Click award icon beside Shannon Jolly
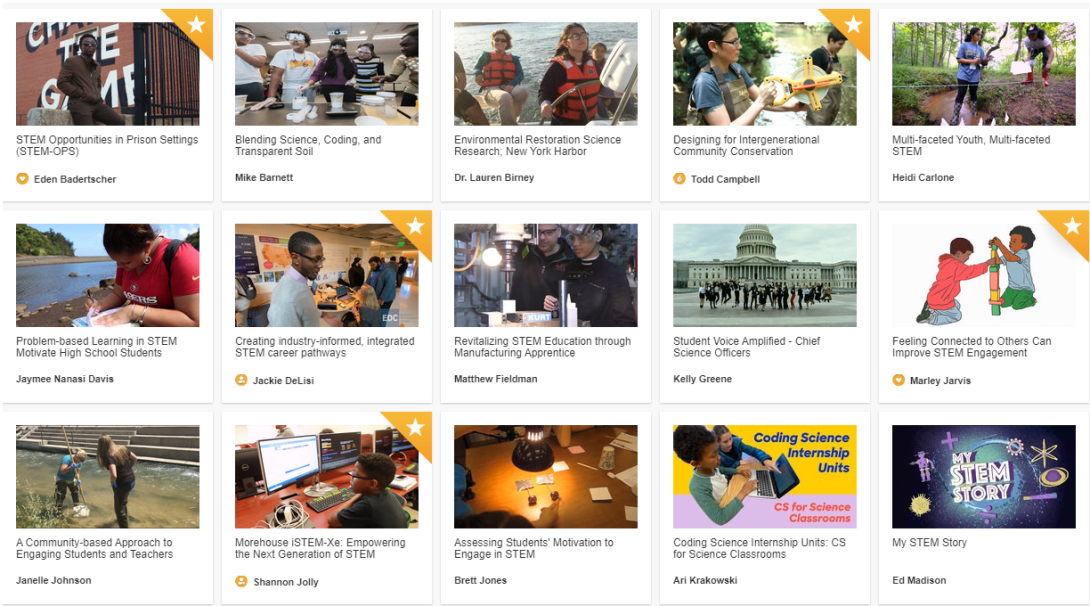This screenshot has height=606, width=1090. [x=241, y=581]
